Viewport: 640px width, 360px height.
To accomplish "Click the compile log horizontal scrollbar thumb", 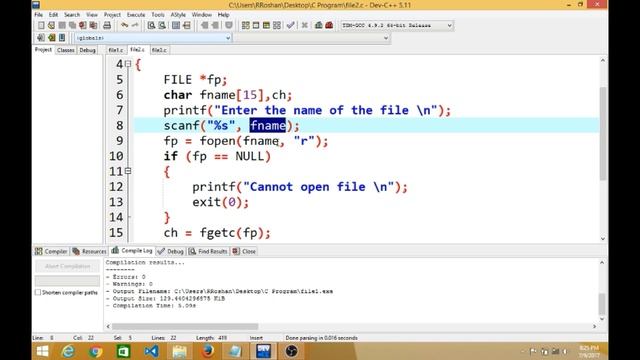I will point(185,326).
